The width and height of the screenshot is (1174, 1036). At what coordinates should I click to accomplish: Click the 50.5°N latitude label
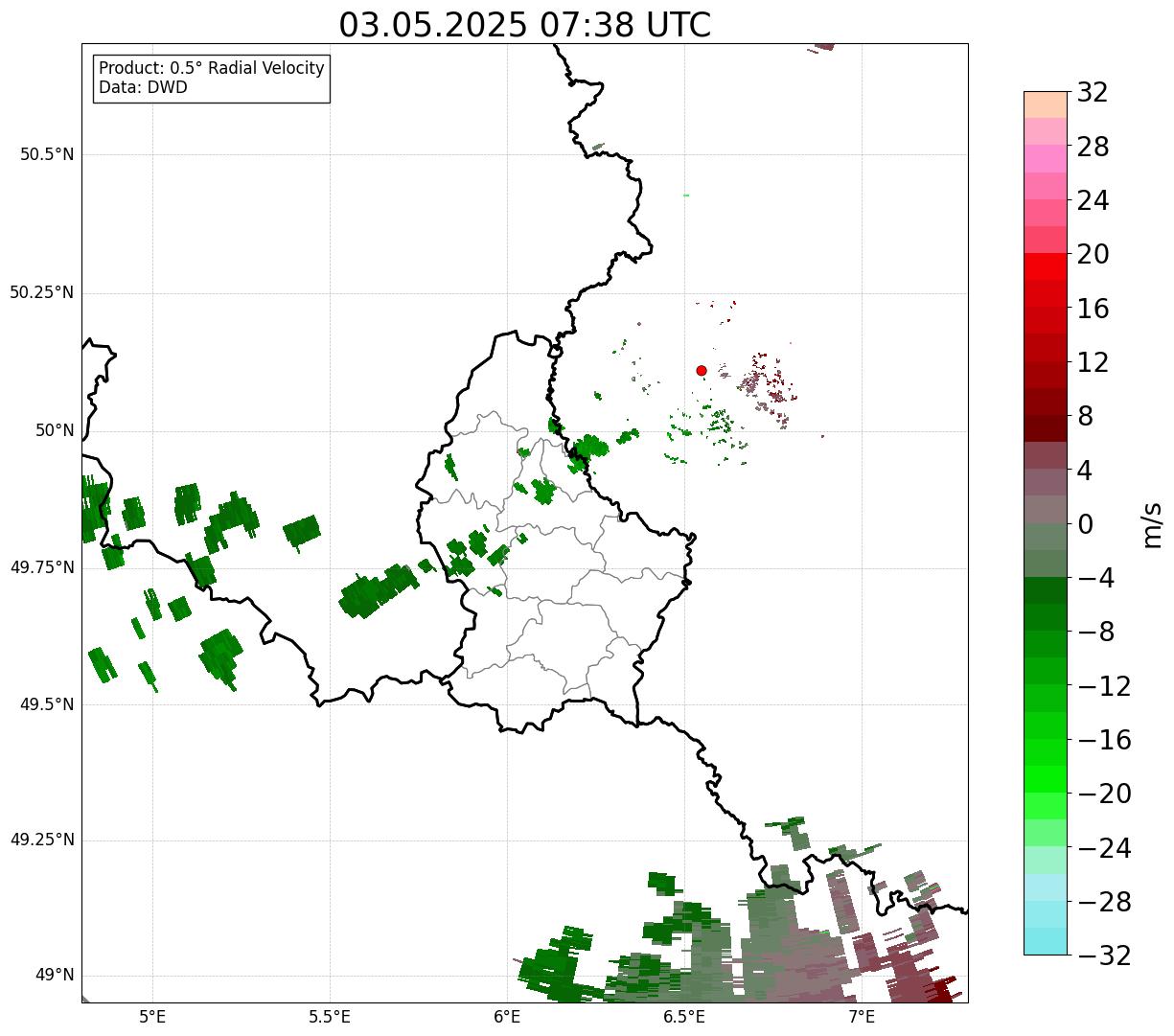coord(47,154)
